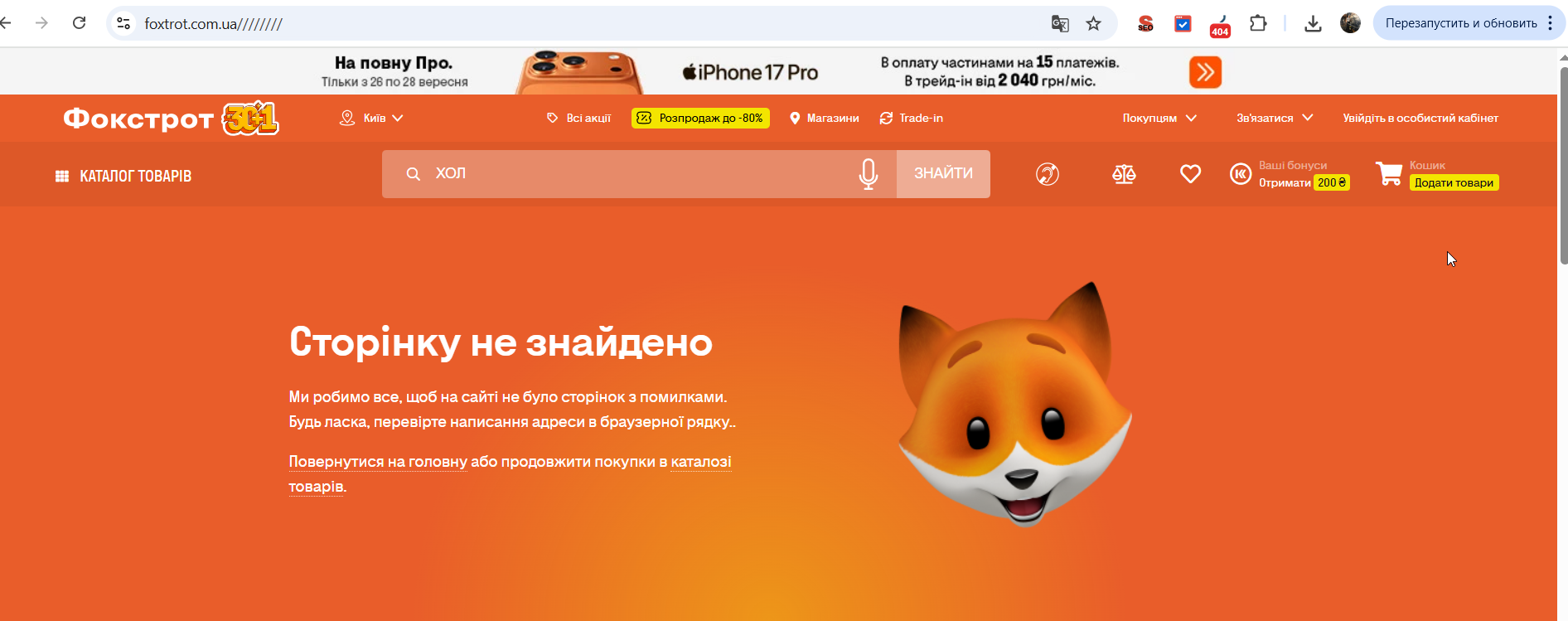The height and width of the screenshot is (621, 1568).
Task: Click the location pin icon by Київ
Action: pyautogui.click(x=347, y=119)
